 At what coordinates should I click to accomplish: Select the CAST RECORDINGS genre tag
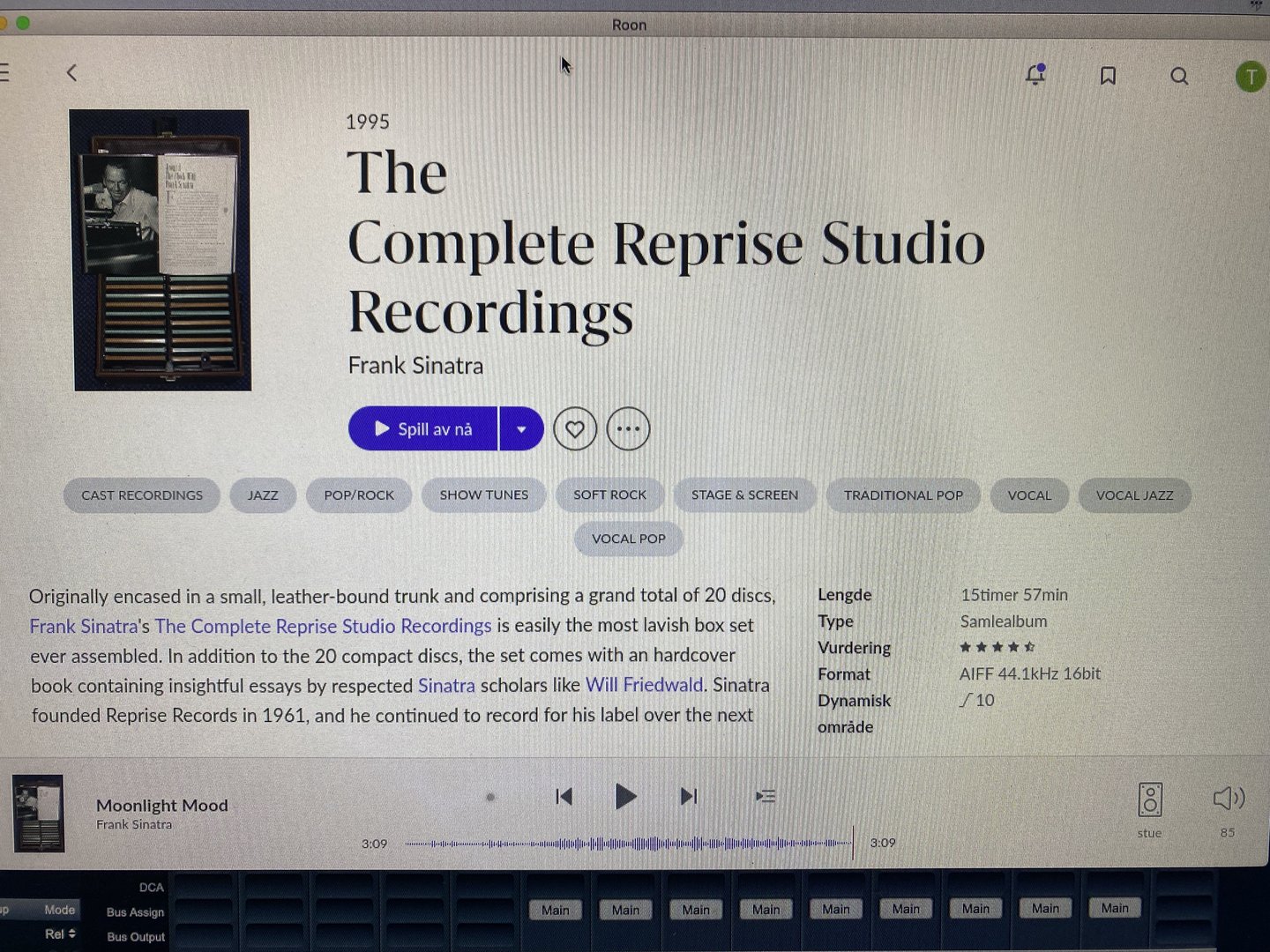(142, 495)
